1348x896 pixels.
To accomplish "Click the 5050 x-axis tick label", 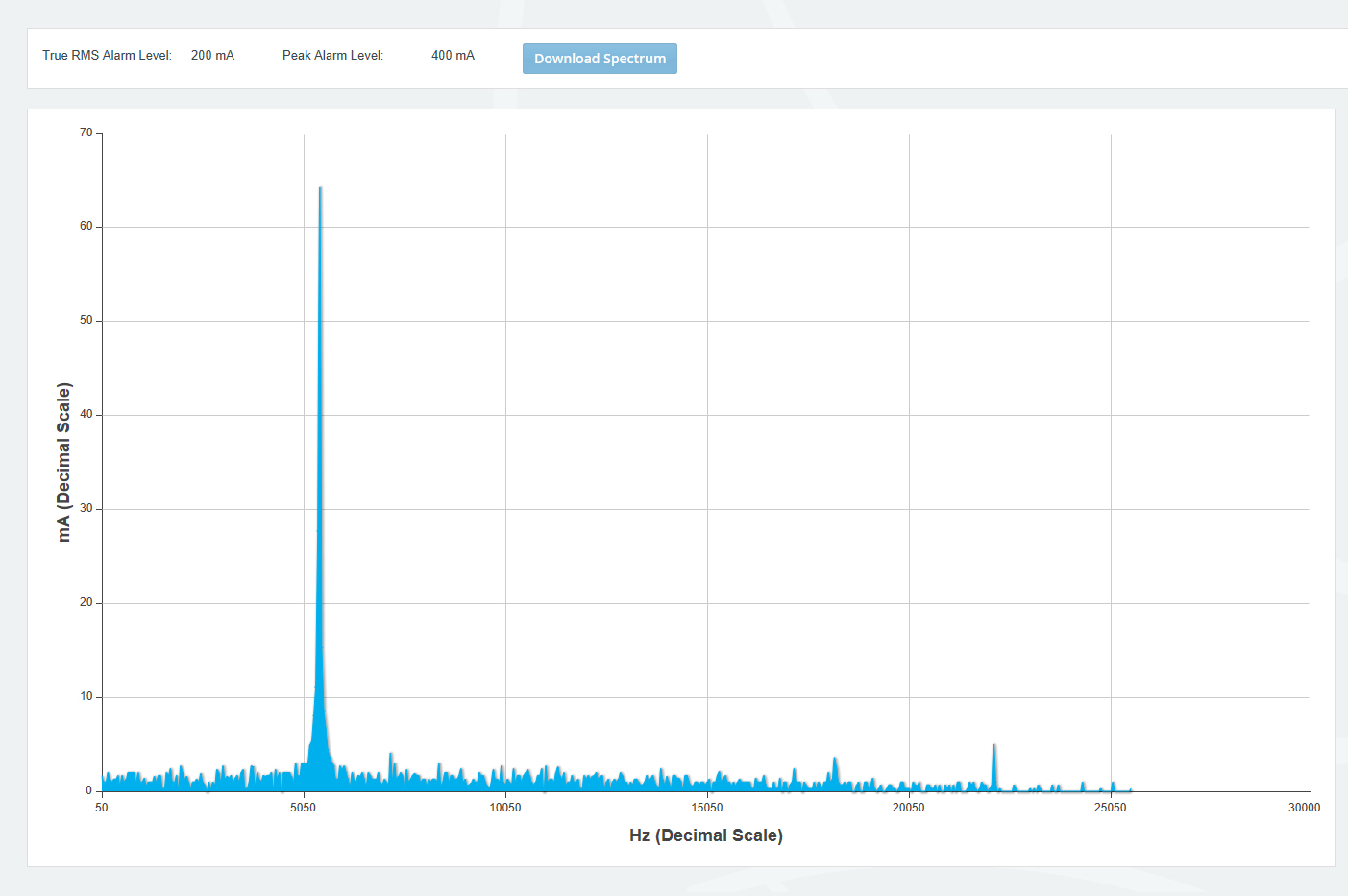I will [303, 808].
